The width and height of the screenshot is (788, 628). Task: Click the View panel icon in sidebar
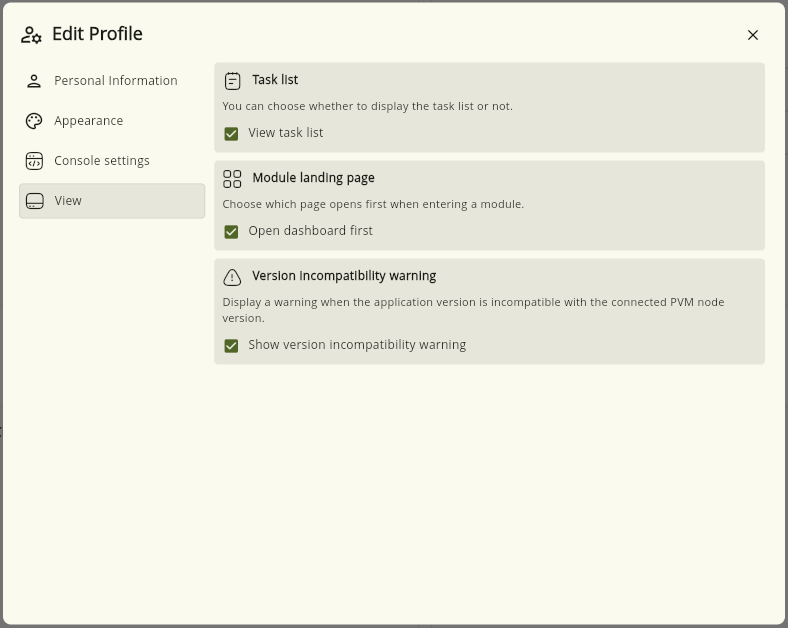(x=34, y=201)
